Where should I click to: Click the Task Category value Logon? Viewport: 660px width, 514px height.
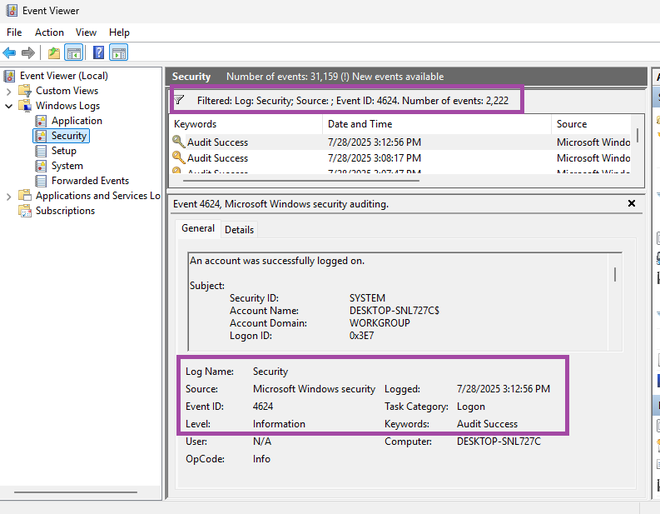pyautogui.click(x=471, y=407)
